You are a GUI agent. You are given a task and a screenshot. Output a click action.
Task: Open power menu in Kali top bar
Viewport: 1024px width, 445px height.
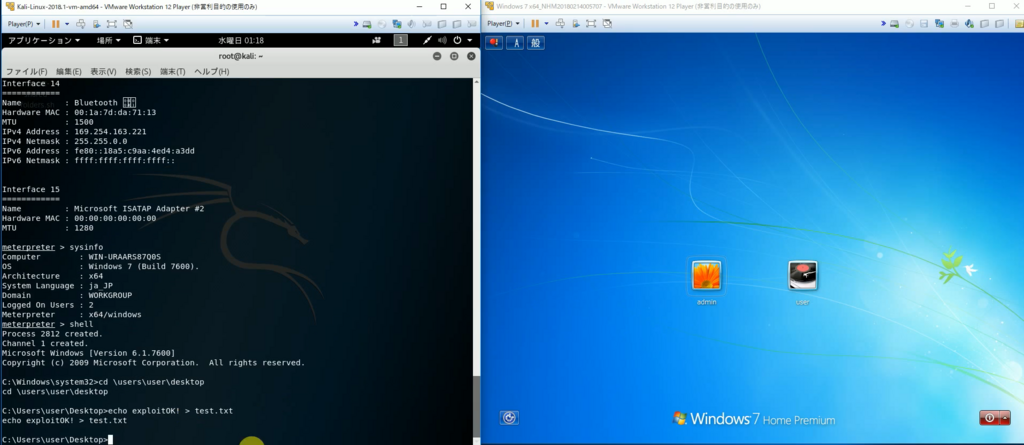tap(462, 41)
